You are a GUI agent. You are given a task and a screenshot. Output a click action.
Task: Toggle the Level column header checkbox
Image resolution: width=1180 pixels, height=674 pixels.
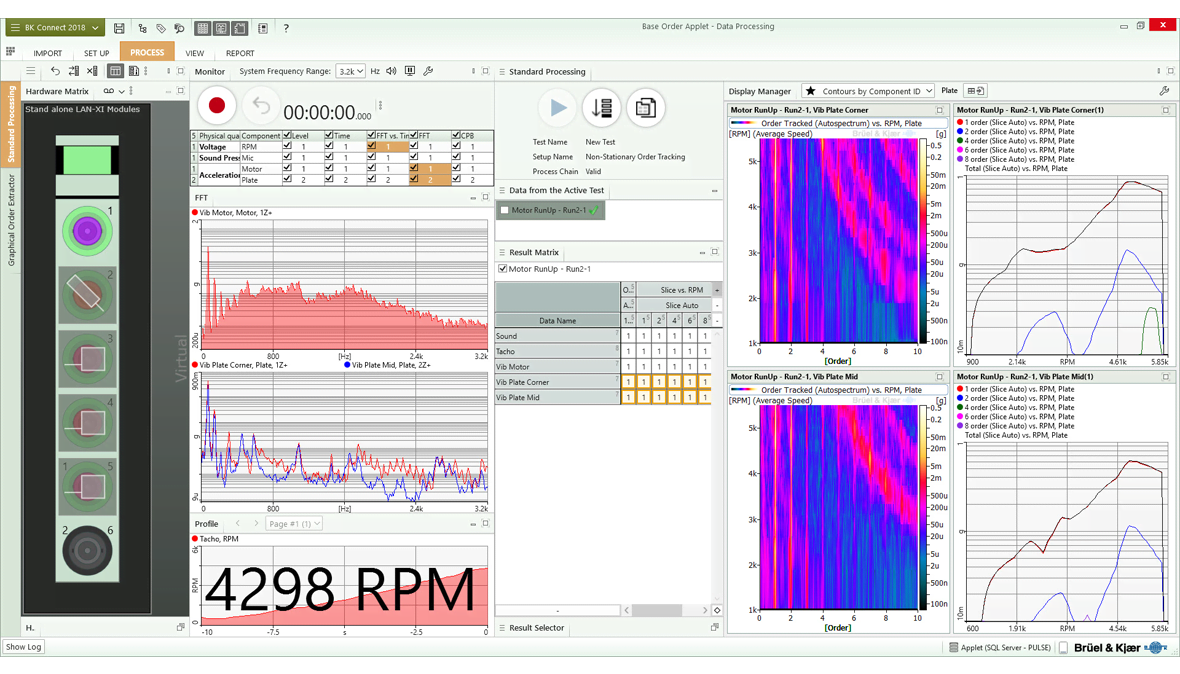[x=287, y=135]
